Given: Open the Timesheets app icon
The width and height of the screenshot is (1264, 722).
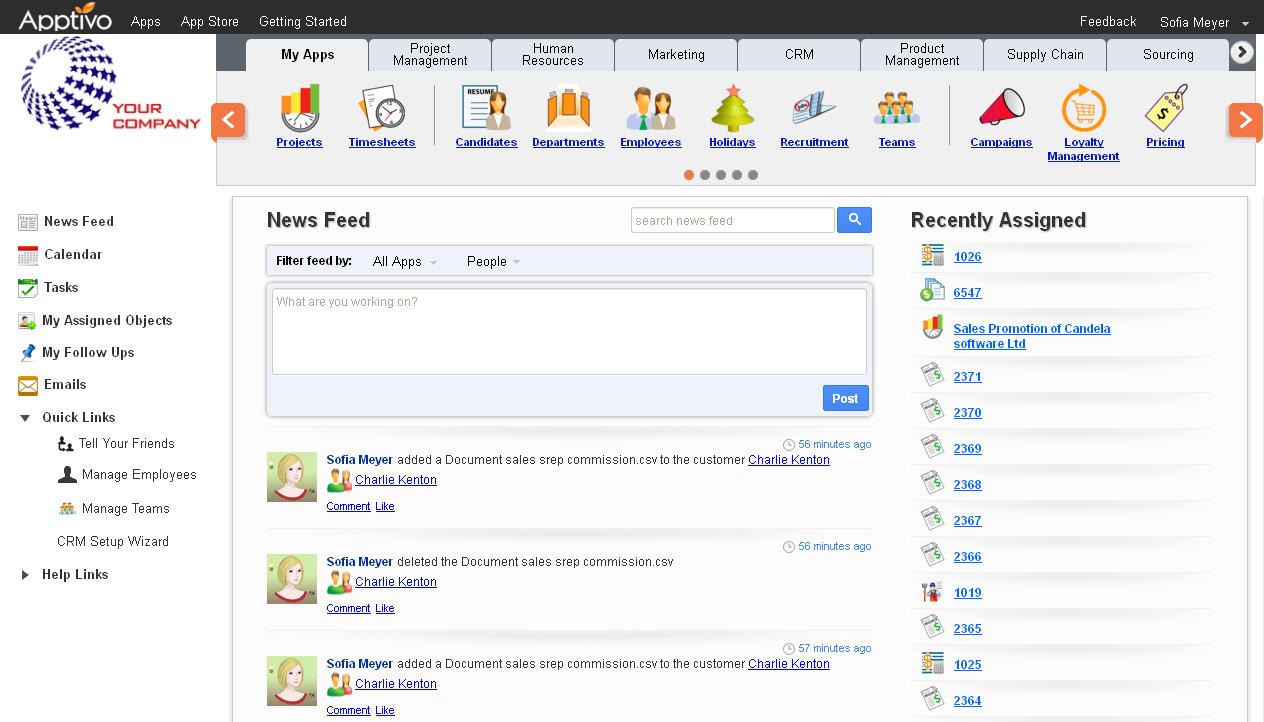Looking at the screenshot, I should pyautogui.click(x=381, y=108).
